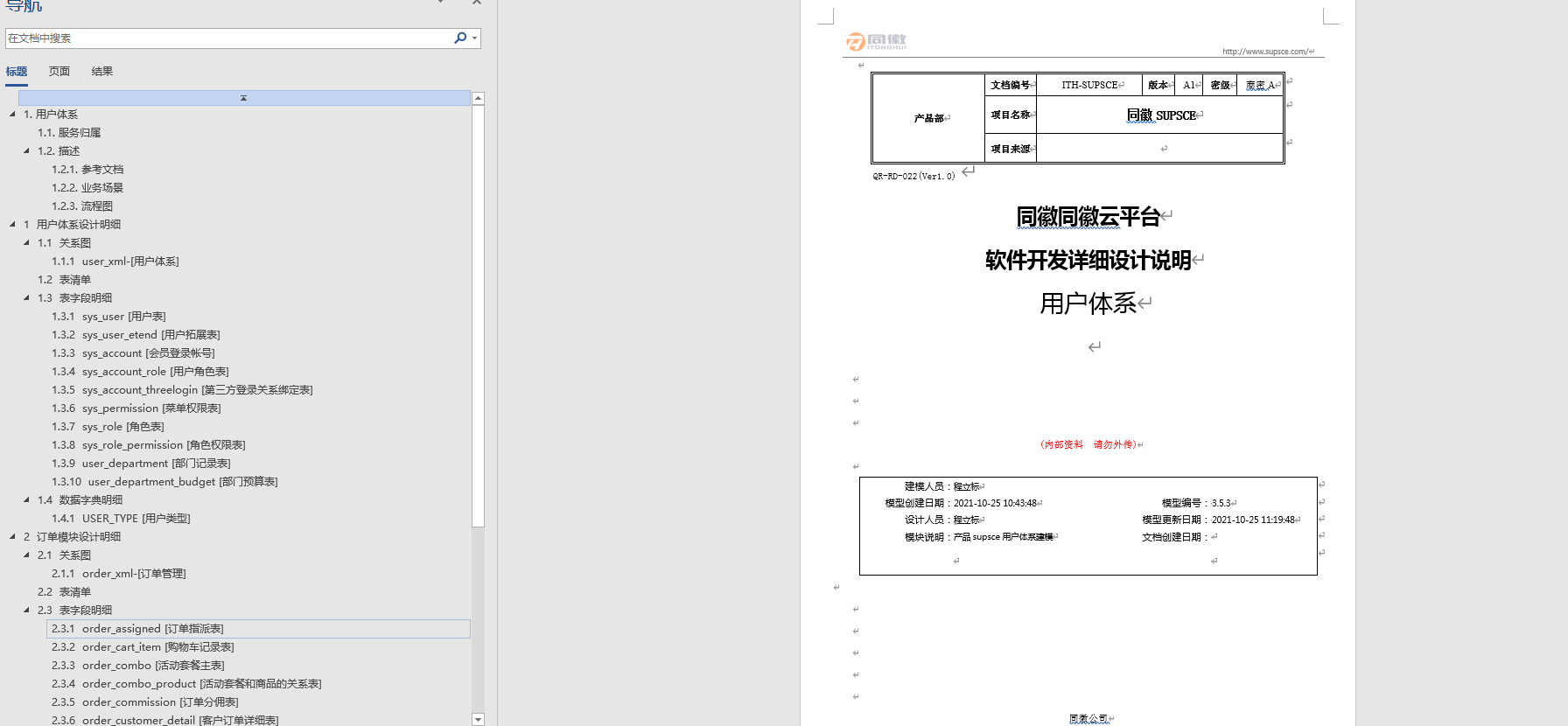Select heading '1.3.6 sys_permission [菜单权限表]'
The height and width of the screenshot is (726, 1568).
pyautogui.click(x=136, y=408)
